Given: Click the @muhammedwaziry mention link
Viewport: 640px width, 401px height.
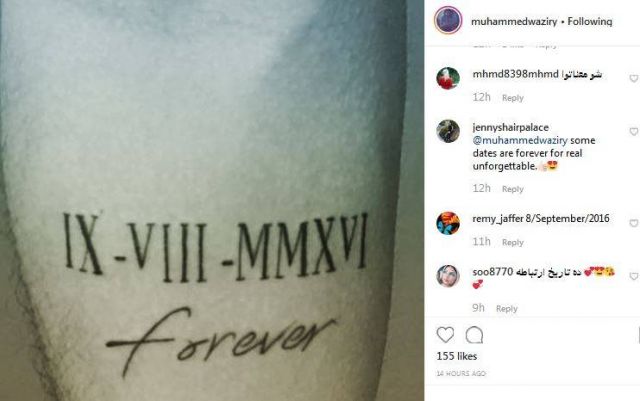Looking at the screenshot, I should 520,140.
